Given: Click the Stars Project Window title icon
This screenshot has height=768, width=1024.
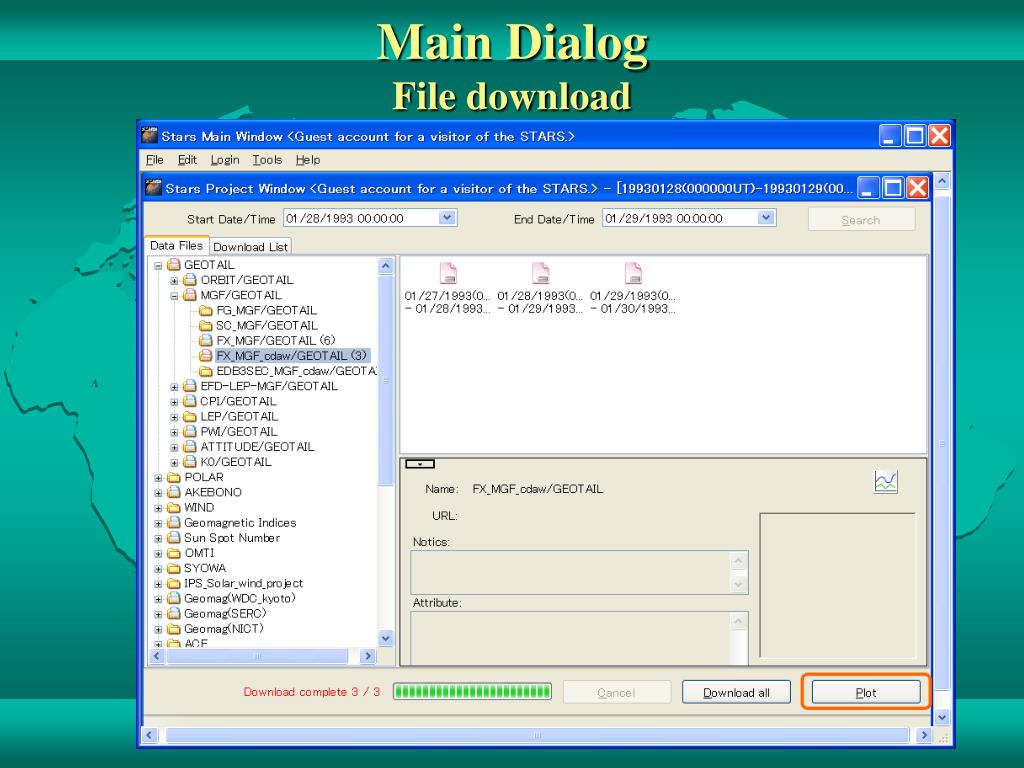Looking at the screenshot, I should [153, 187].
